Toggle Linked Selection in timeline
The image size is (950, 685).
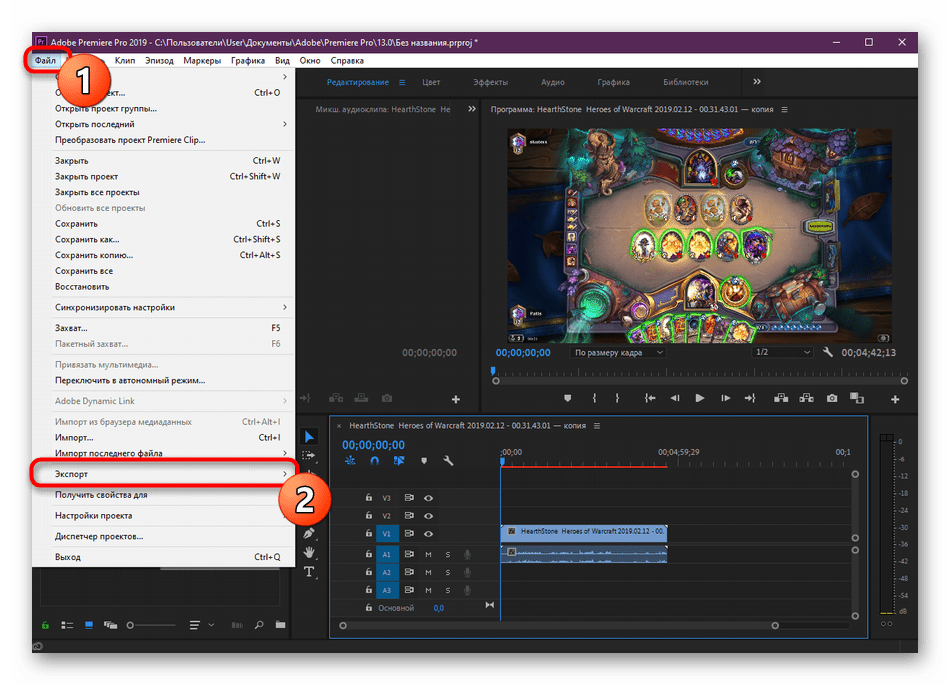[399, 461]
